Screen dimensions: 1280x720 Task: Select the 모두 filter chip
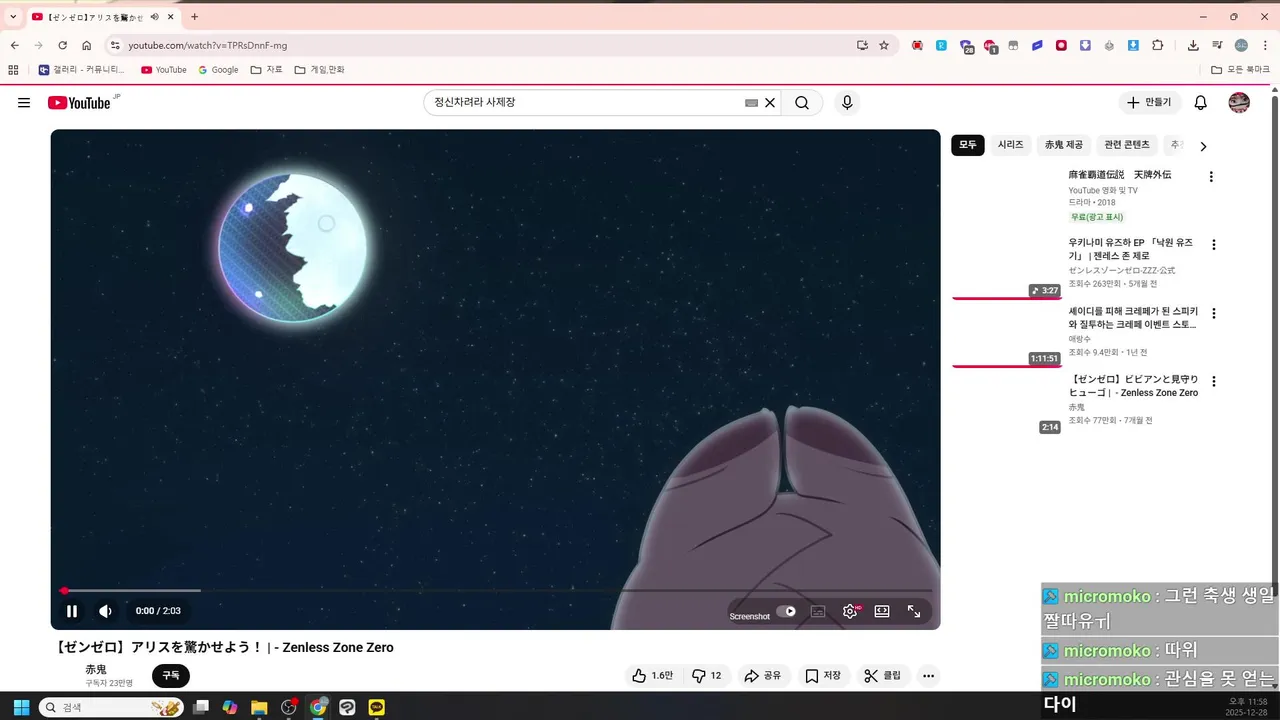click(x=968, y=145)
